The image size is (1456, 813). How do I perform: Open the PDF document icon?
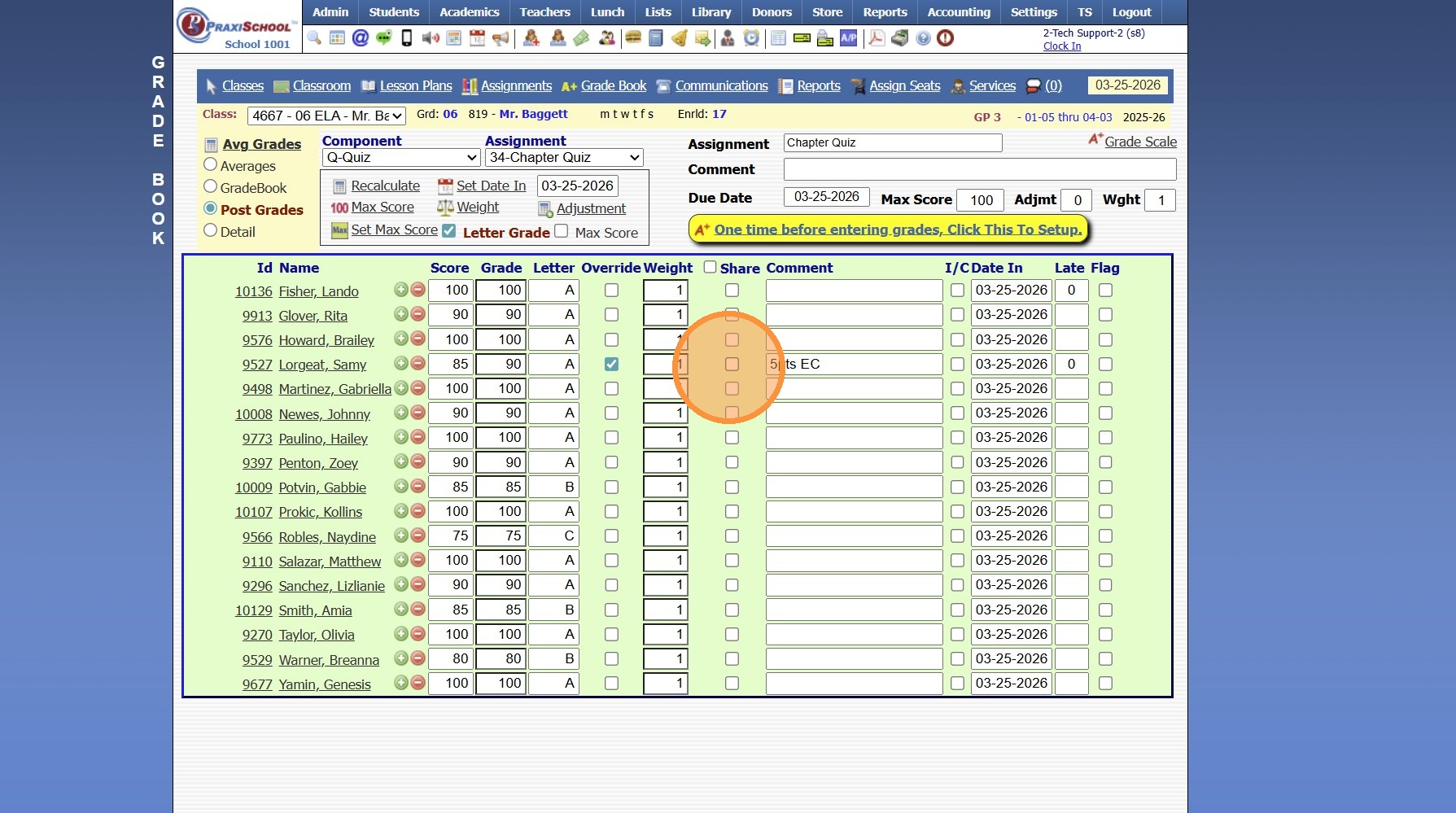[877, 38]
